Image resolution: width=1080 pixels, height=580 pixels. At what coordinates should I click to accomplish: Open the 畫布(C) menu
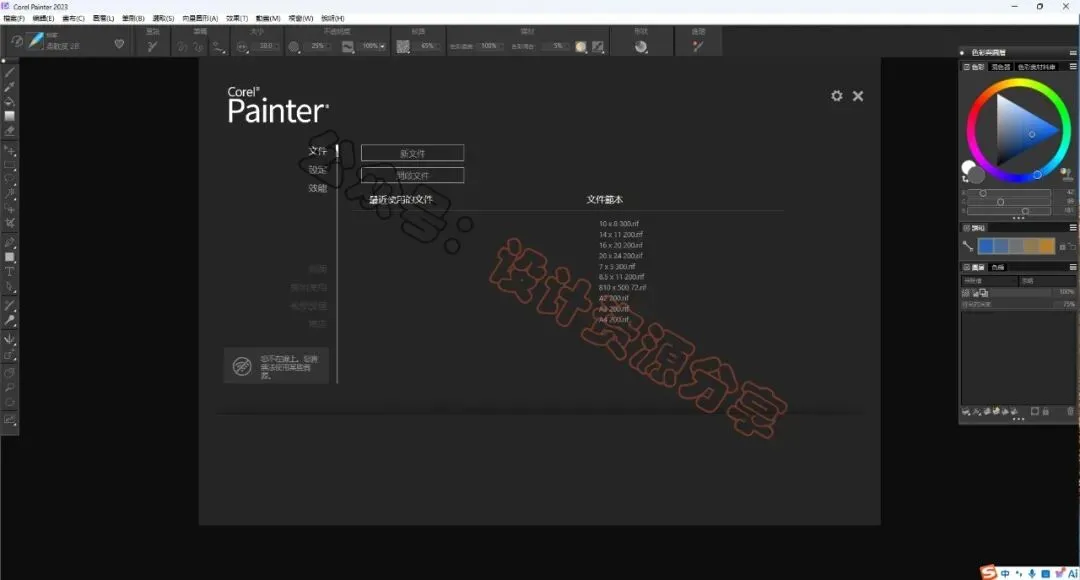[x=73, y=18]
